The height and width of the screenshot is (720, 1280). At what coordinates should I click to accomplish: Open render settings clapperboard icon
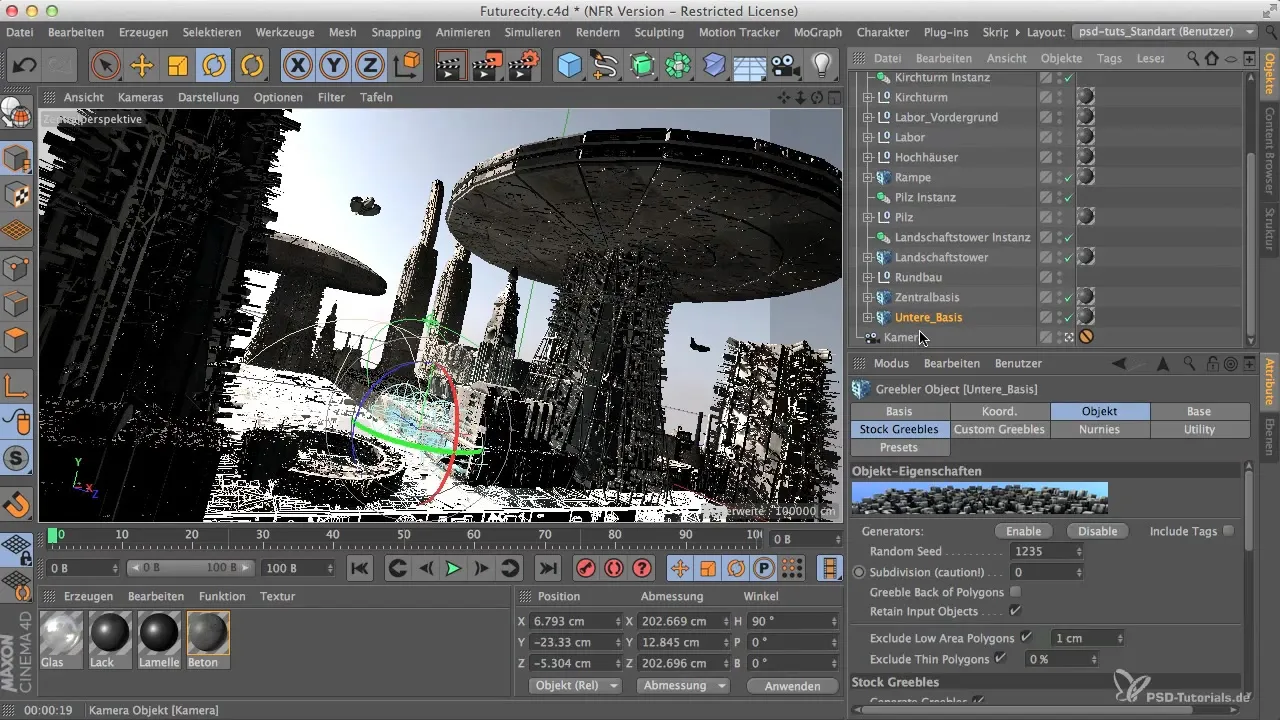click(x=523, y=66)
